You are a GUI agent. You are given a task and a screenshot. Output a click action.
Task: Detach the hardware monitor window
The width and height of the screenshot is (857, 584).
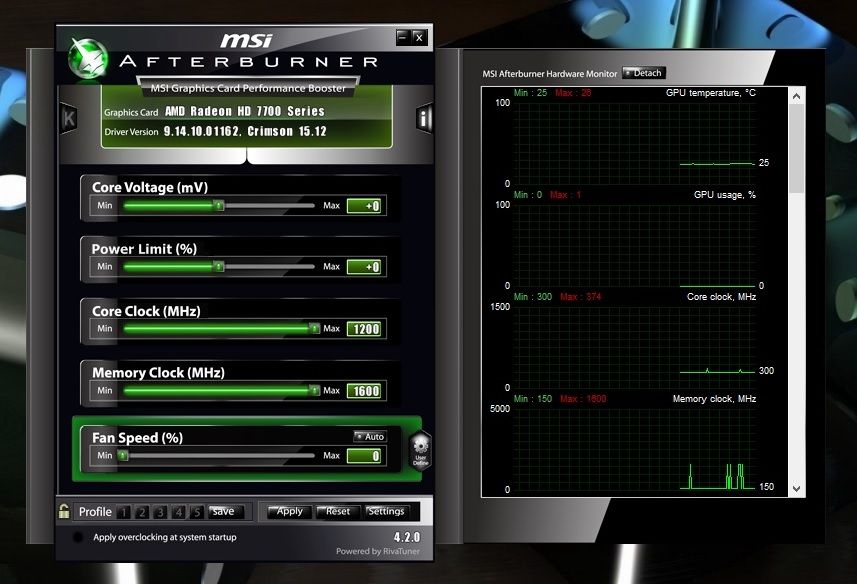click(644, 73)
